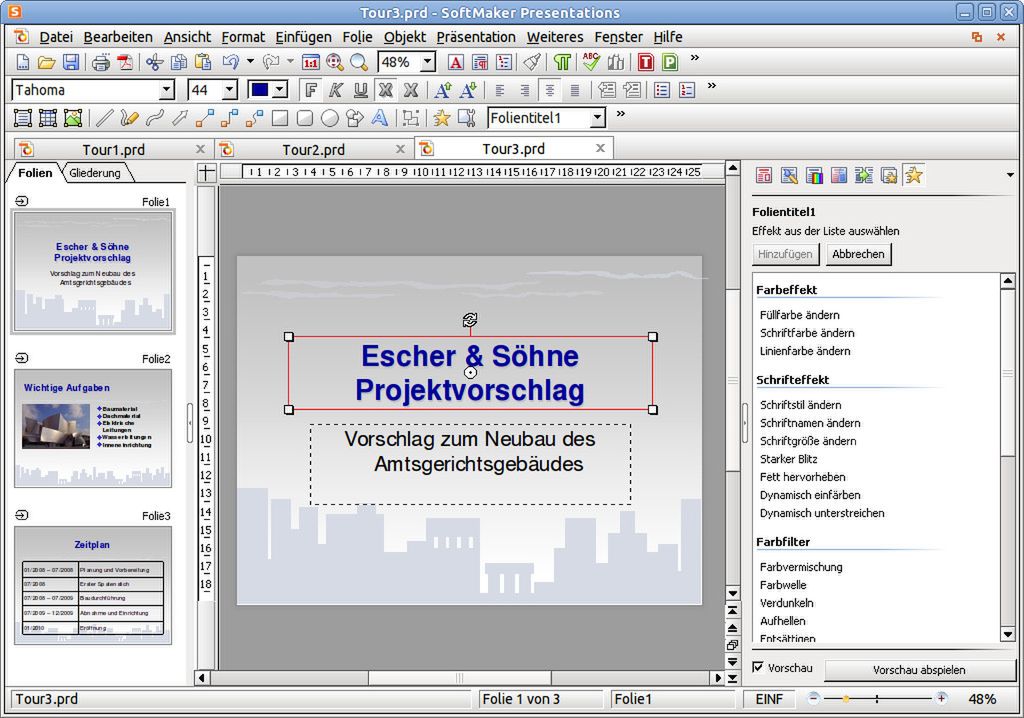
Task: Undo the last action
Action: pyautogui.click(x=231, y=62)
